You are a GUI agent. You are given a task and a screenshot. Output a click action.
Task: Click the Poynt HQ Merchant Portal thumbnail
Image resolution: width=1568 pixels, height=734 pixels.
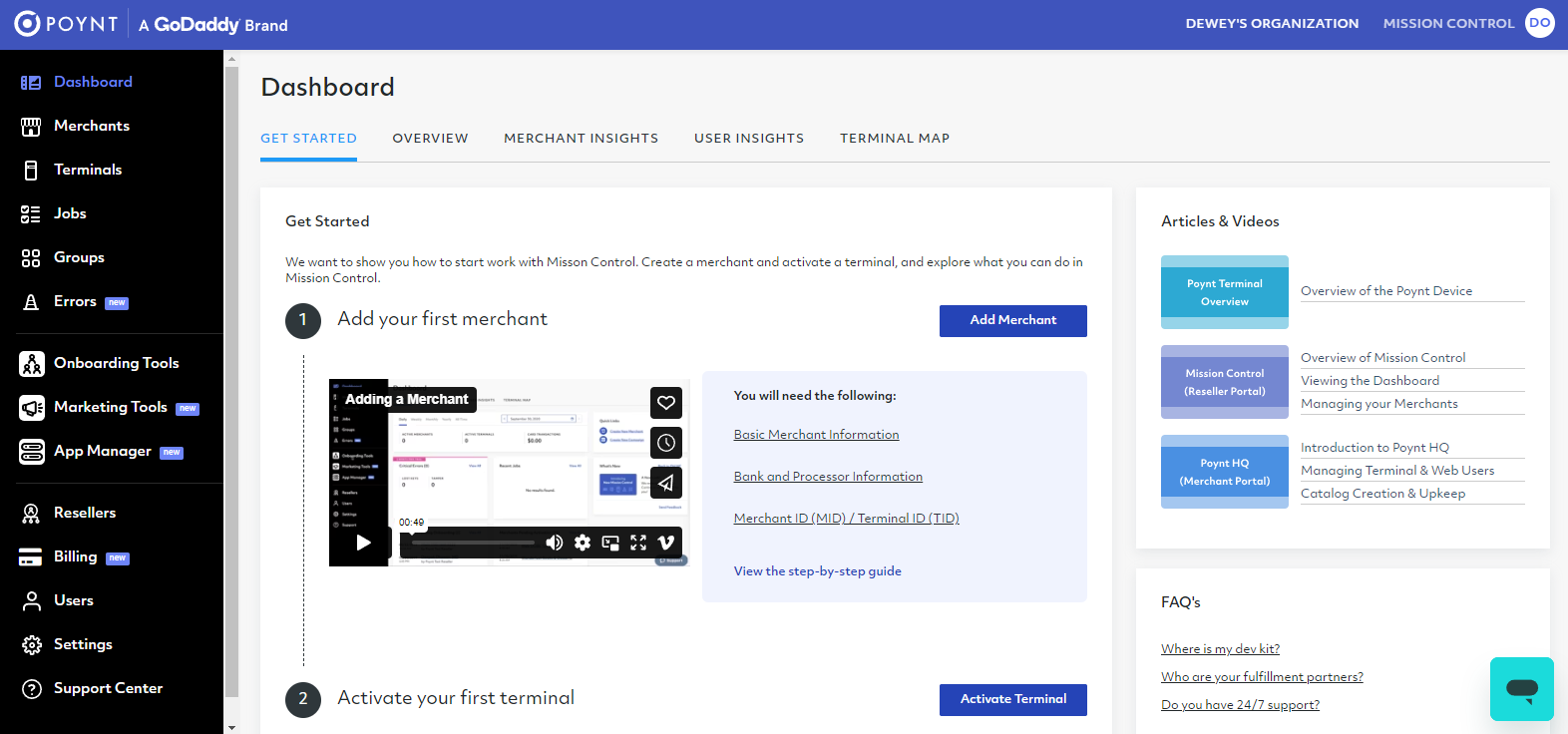(x=1225, y=472)
